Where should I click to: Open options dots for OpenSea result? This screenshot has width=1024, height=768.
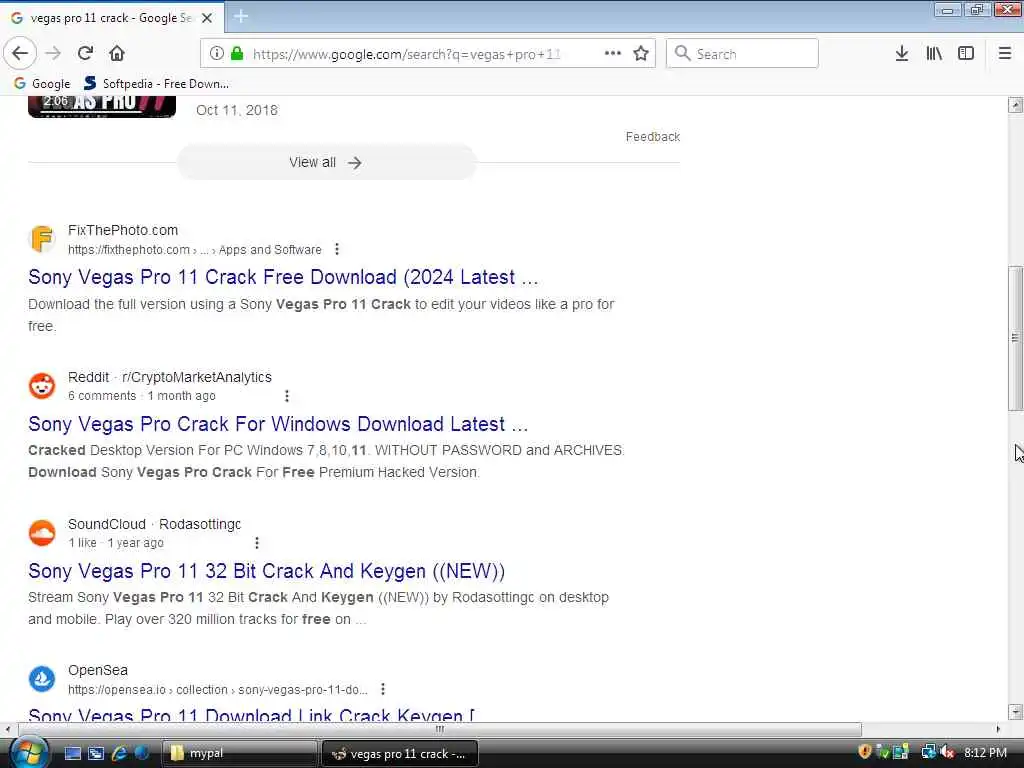383,690
